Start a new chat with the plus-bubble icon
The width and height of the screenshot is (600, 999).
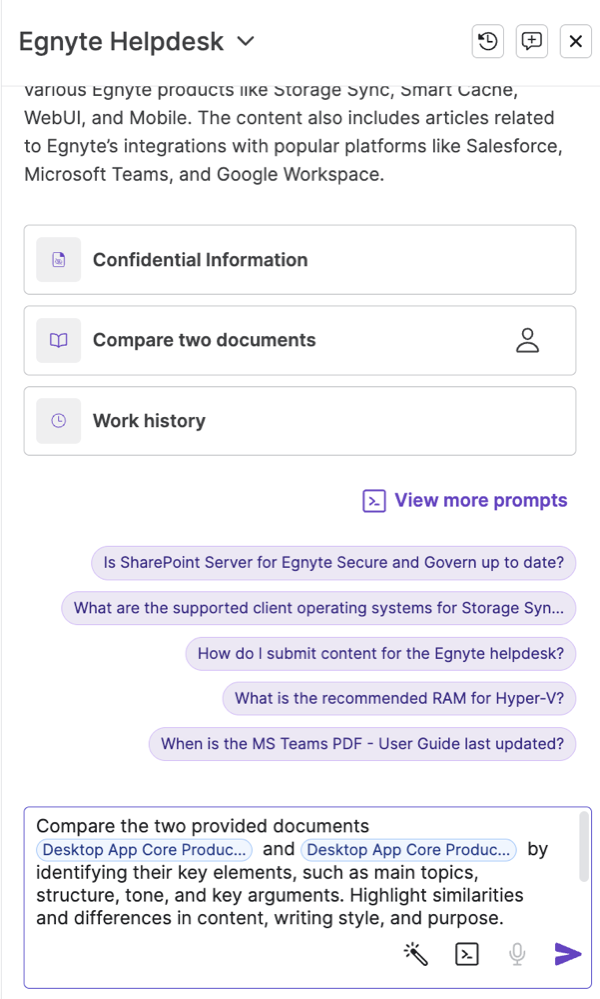[531, 41]
